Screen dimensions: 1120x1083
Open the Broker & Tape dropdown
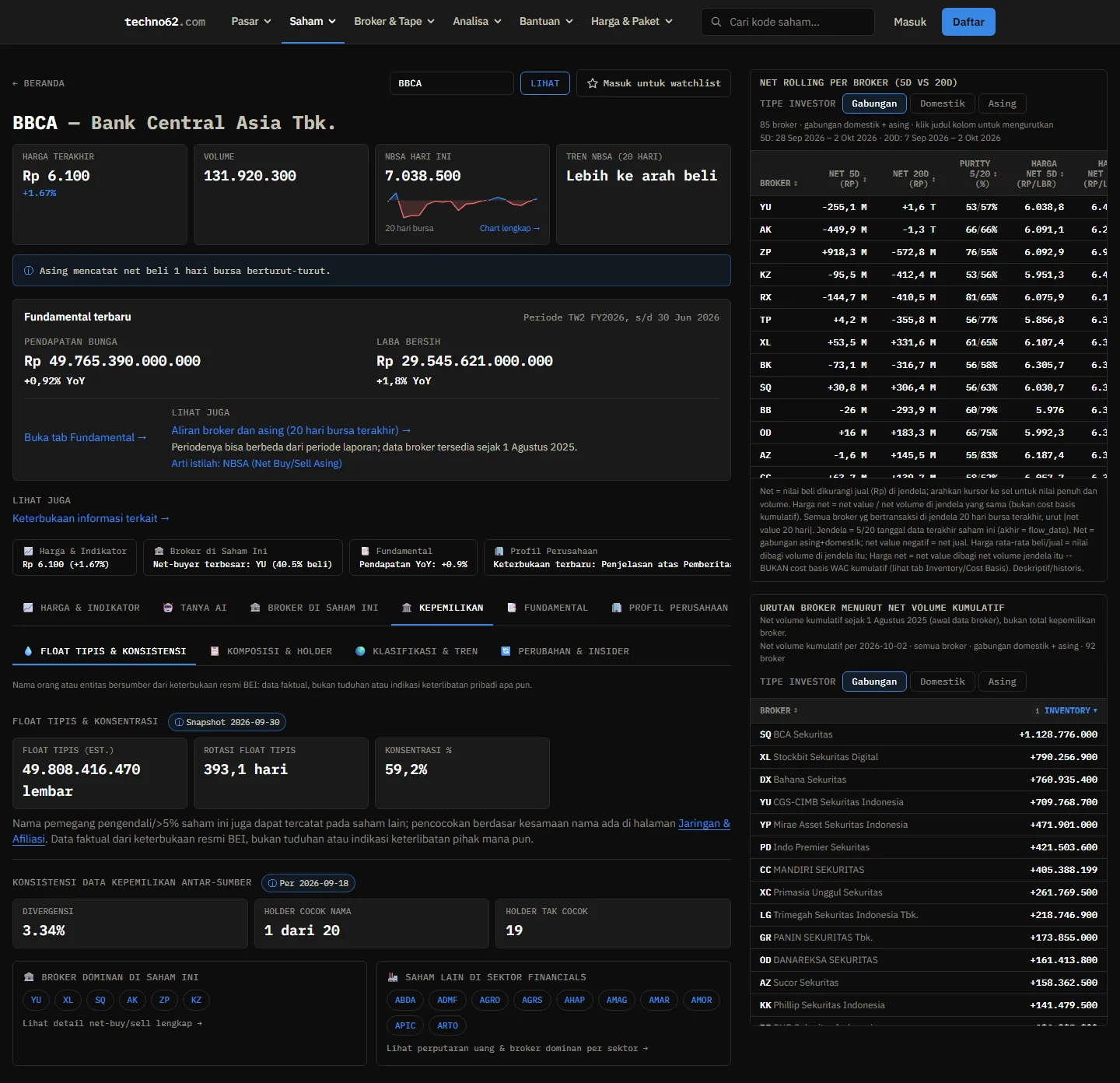point(394,22)
